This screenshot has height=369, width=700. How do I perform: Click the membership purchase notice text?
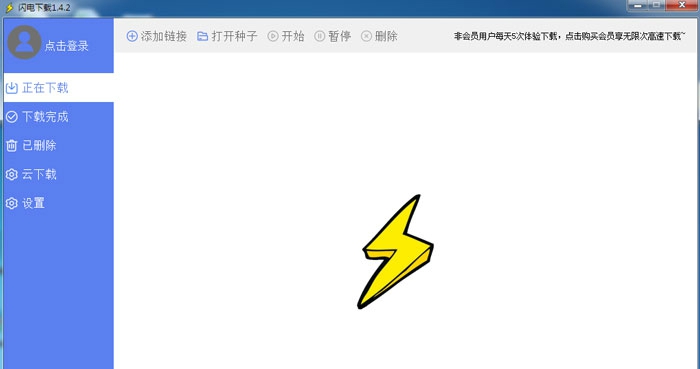570,36
